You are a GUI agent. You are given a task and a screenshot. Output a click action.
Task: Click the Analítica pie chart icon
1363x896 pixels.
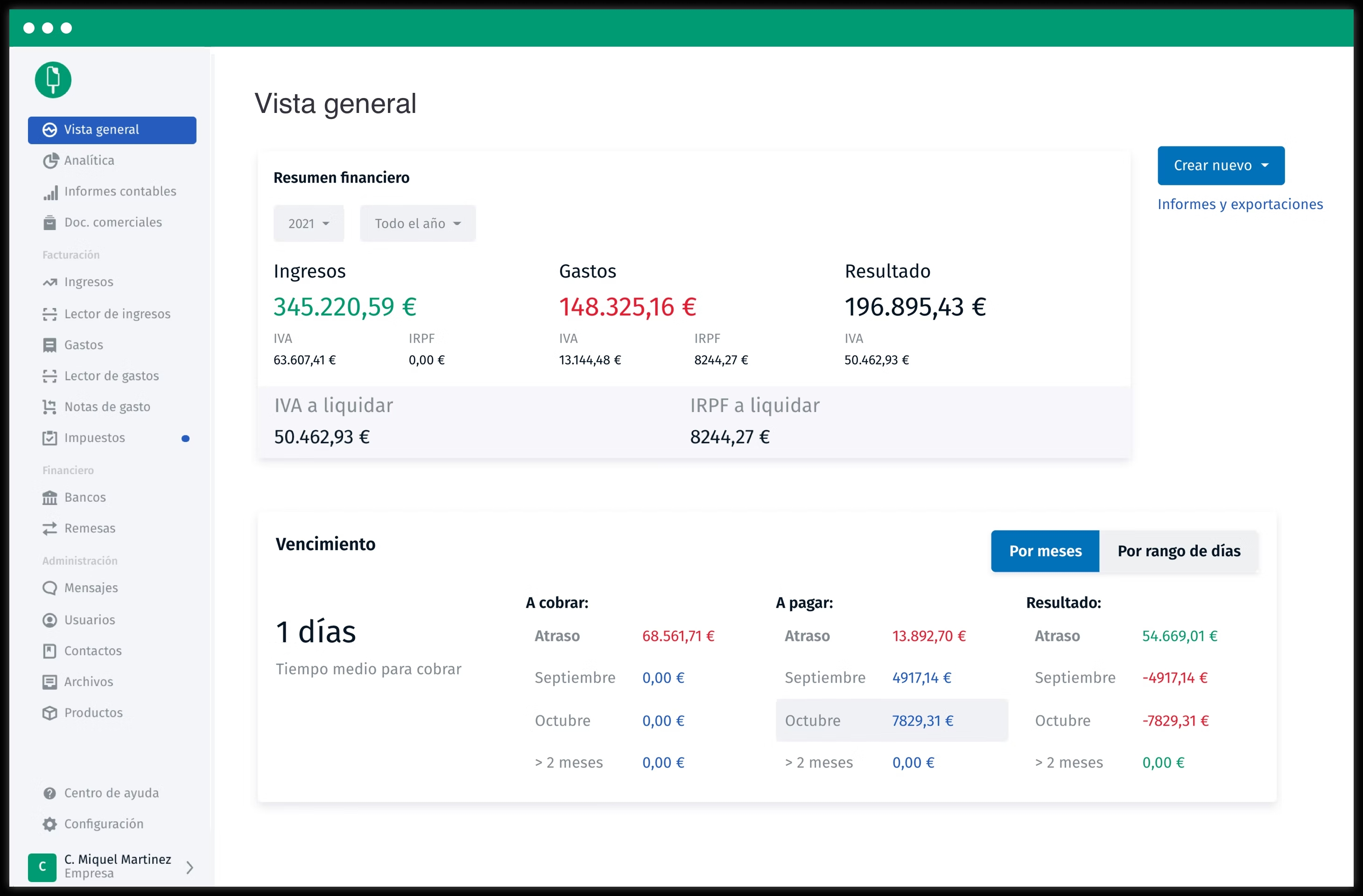pos(50,161)
